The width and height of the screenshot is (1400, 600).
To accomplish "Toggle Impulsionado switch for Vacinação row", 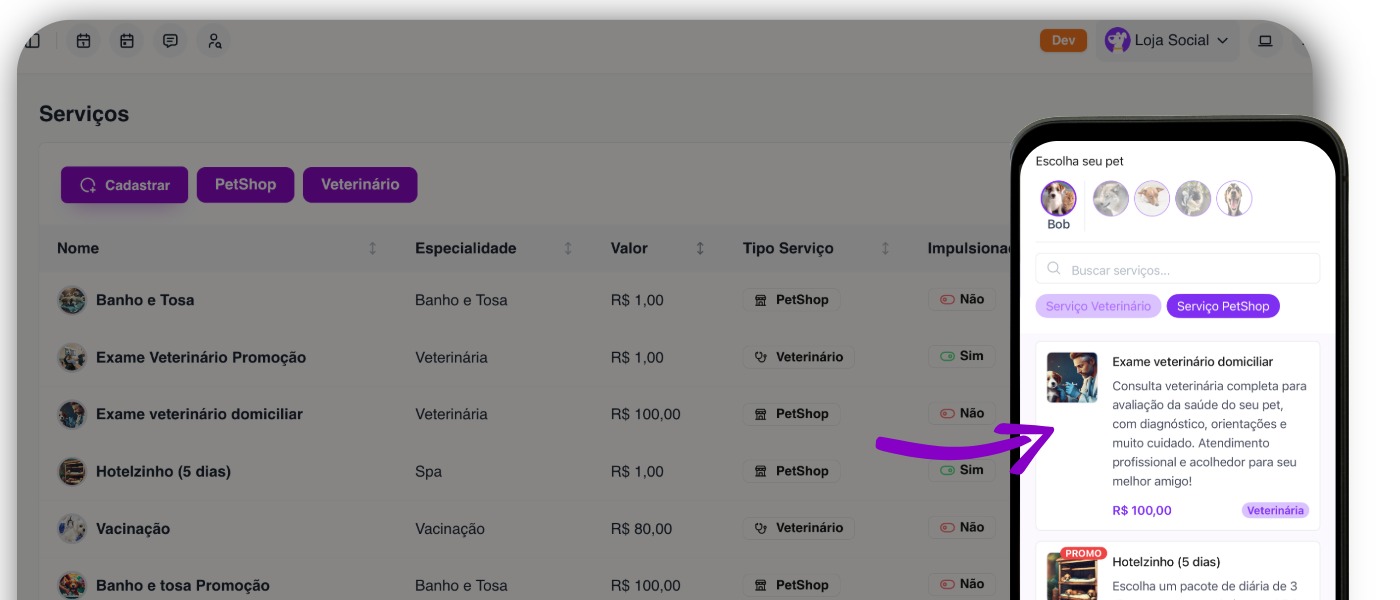I will (x=946, y=528).
